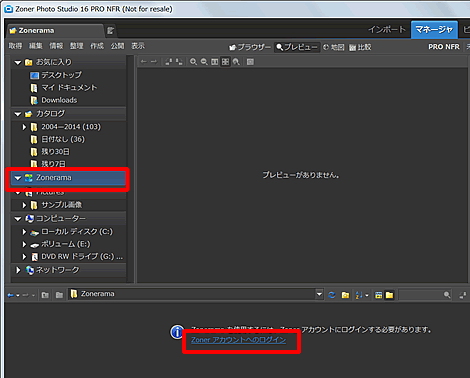Screen dimensions: 470x378
Task: Open the 編集 menu
Action: pyautogui.click(x=36, y=46)
